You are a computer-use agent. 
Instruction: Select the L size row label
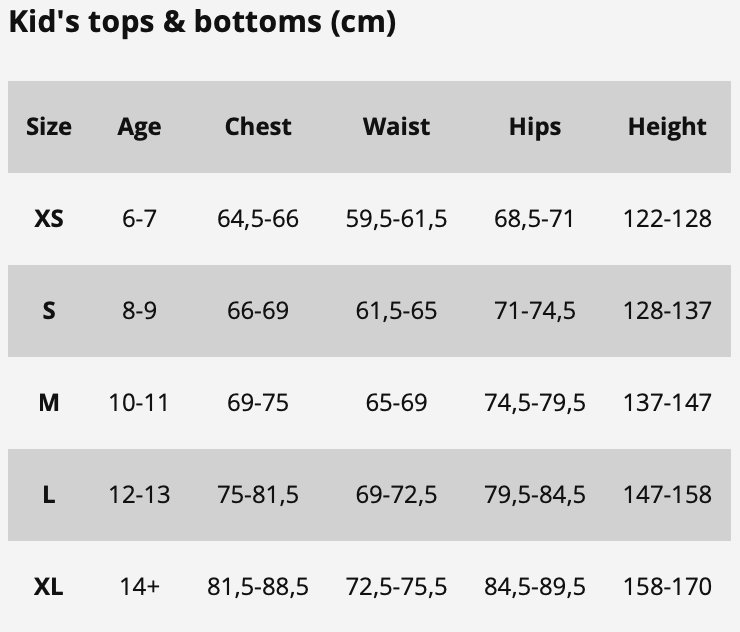click(x=49, y=494)
